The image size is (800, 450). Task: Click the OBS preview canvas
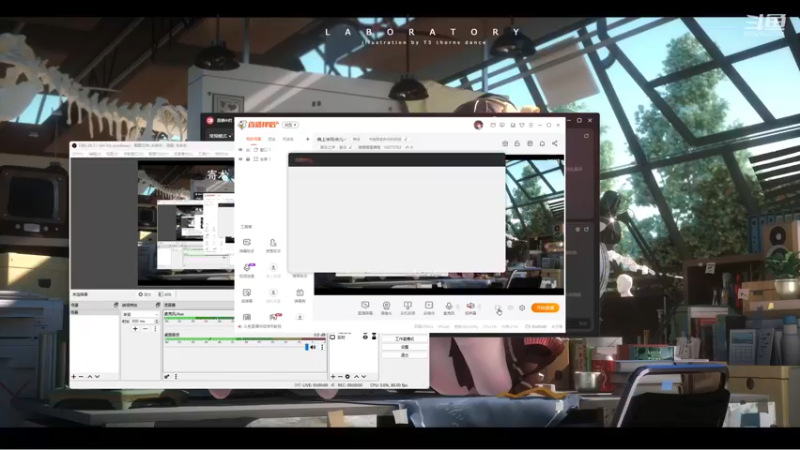click(186, 223)
